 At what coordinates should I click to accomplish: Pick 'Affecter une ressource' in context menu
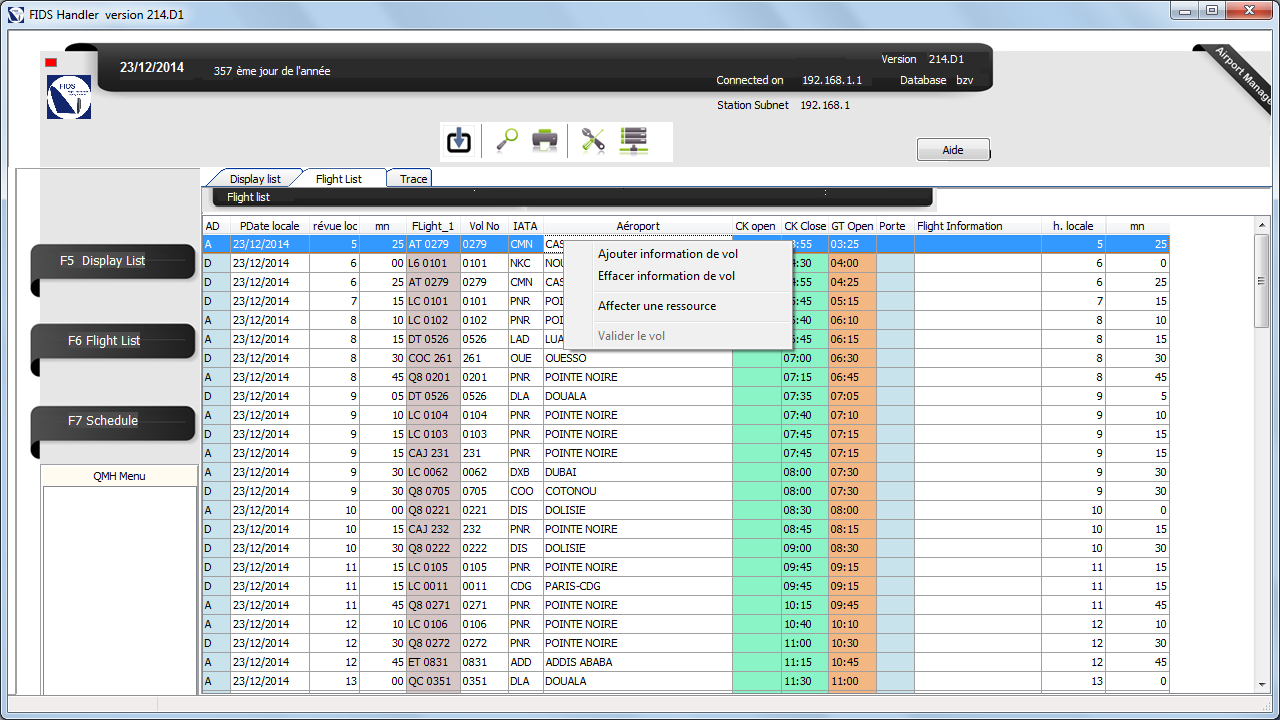pyautogui.click(x=656, y=306)
